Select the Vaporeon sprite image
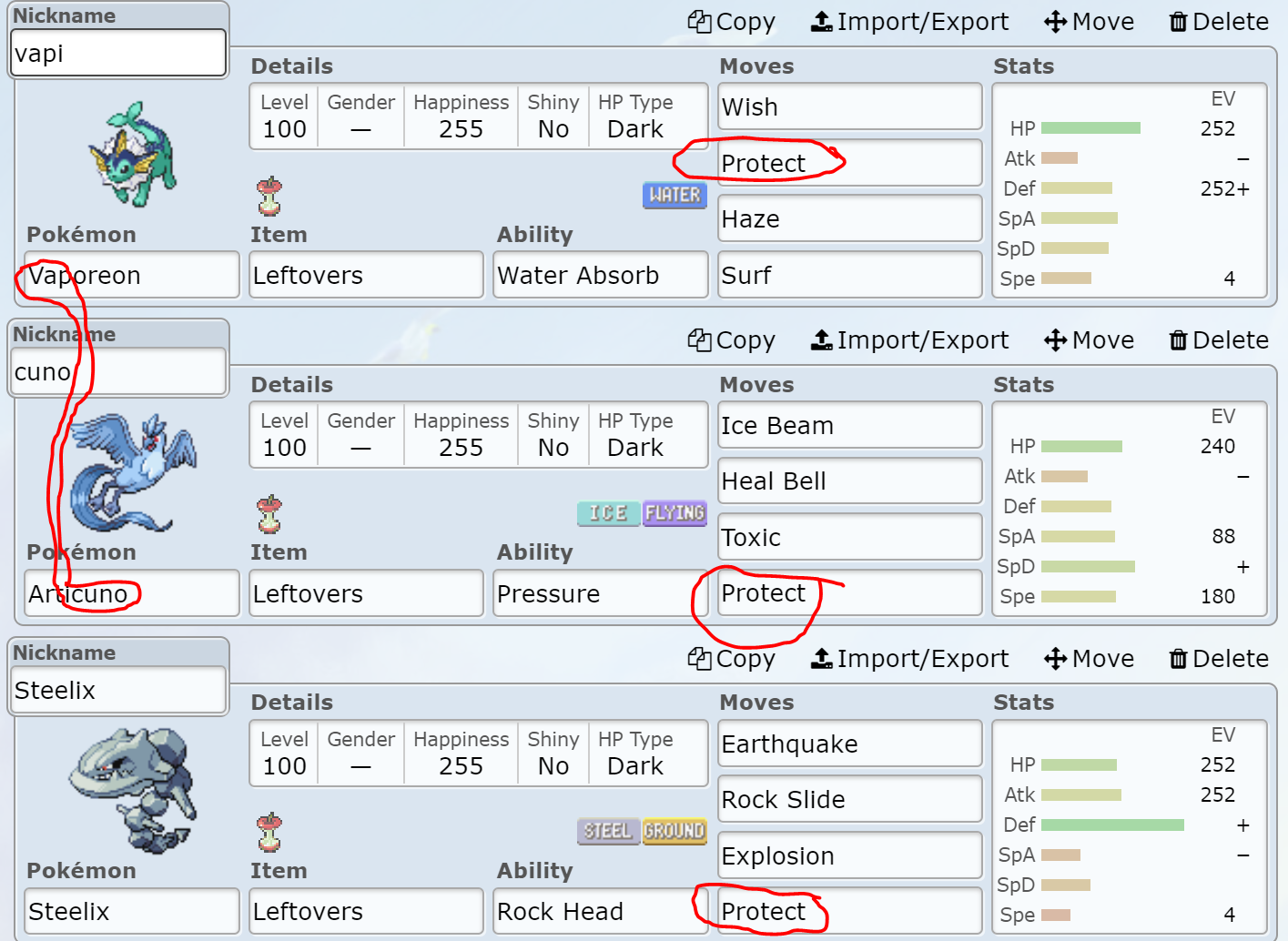The height and width of the screenshot is (941, 1288). coord(133,155)
